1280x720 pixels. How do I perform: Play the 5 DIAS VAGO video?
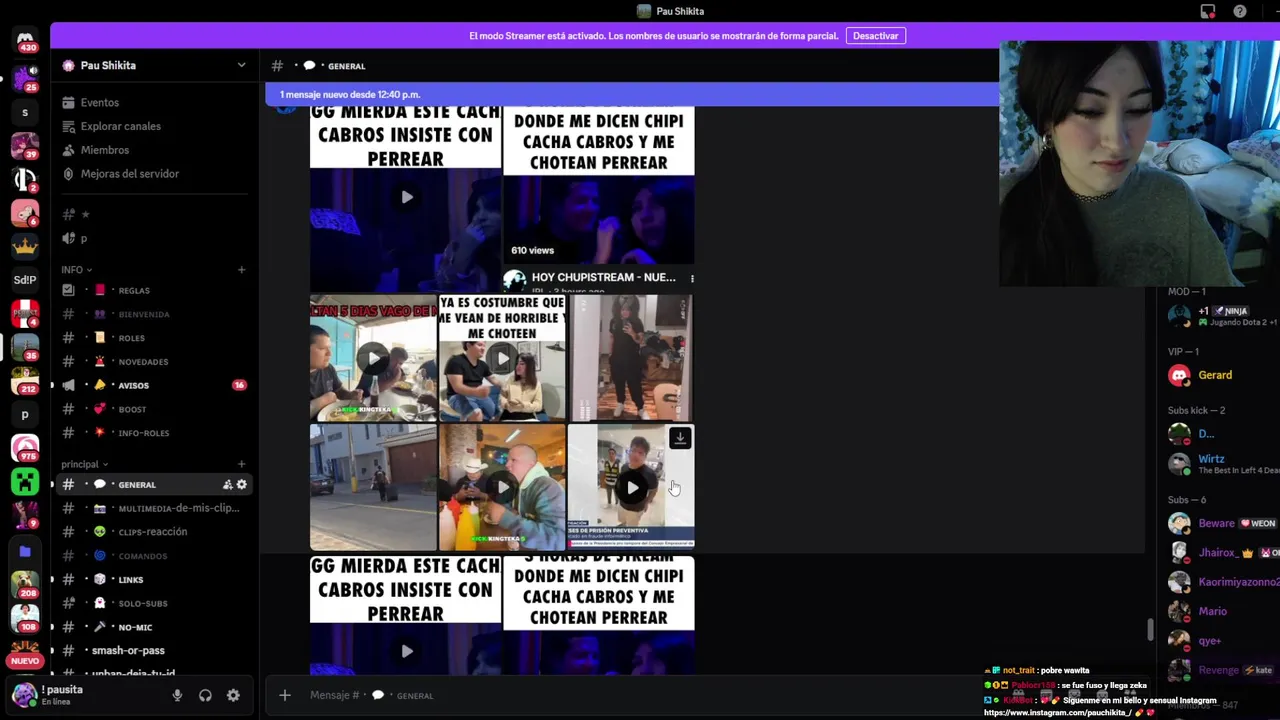(x=373, y=357)
